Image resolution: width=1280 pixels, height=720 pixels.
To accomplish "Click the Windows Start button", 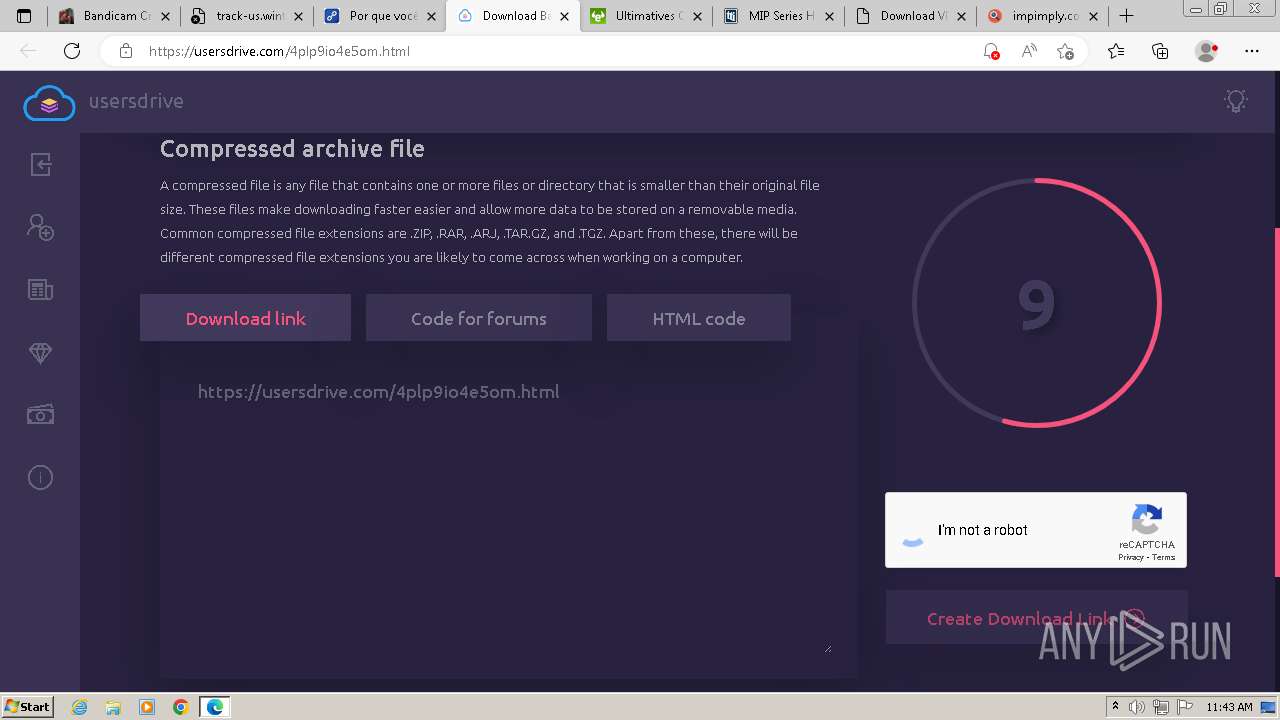I will point(28,707).
